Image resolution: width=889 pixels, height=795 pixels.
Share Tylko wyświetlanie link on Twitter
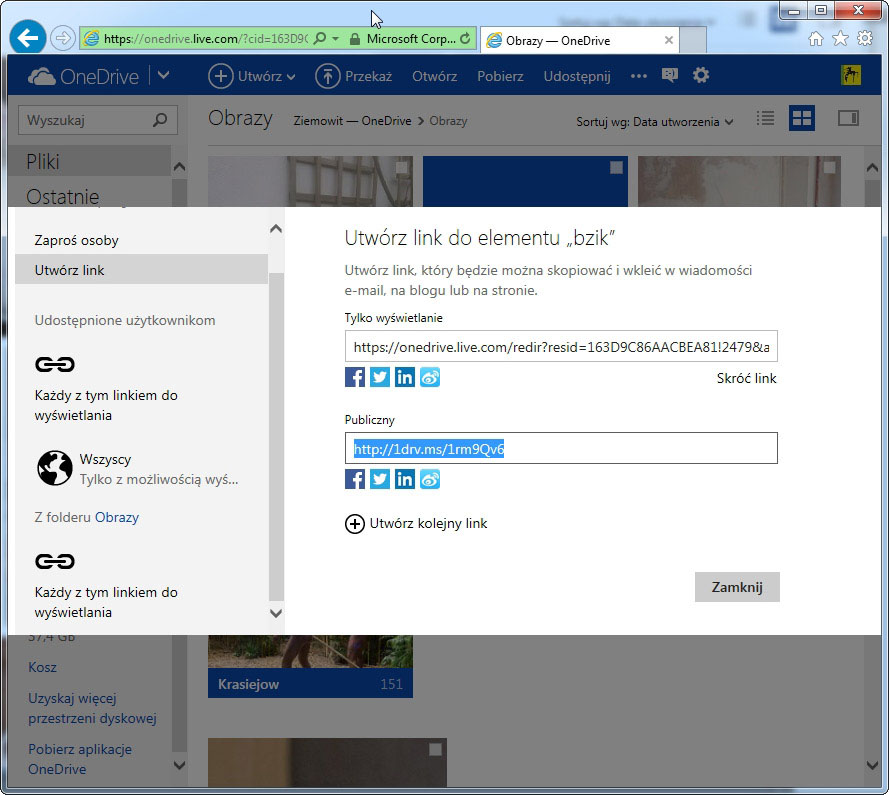tap(380, 377)
